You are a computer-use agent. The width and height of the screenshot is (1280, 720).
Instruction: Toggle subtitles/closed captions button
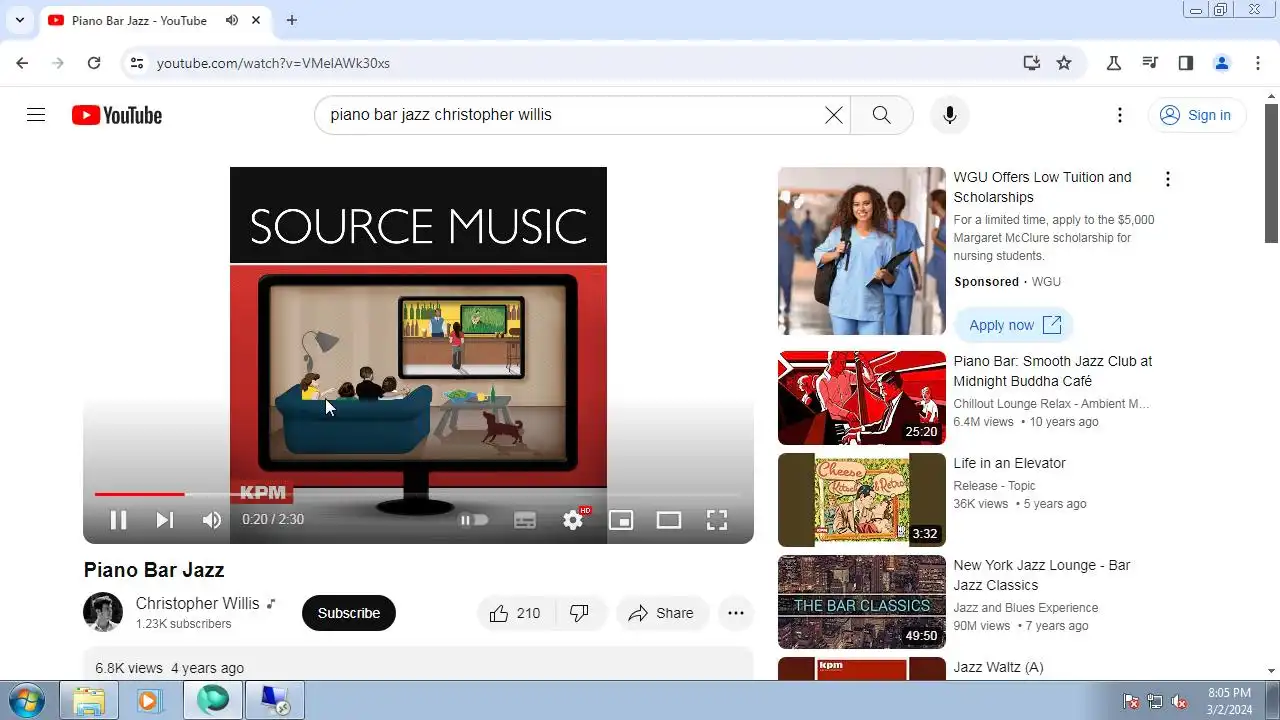525,520
